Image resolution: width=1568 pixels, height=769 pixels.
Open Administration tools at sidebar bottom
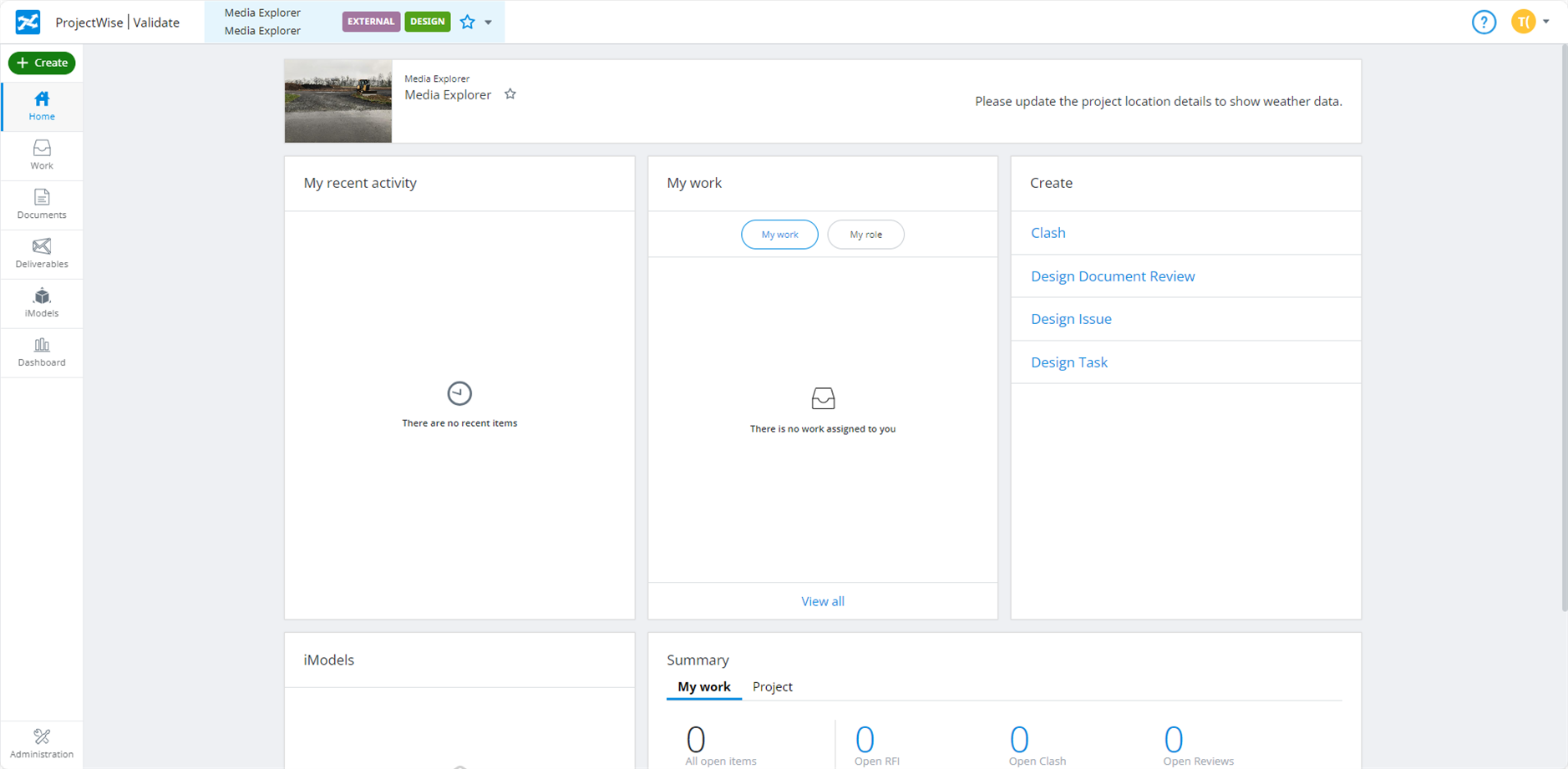point(42,743)
